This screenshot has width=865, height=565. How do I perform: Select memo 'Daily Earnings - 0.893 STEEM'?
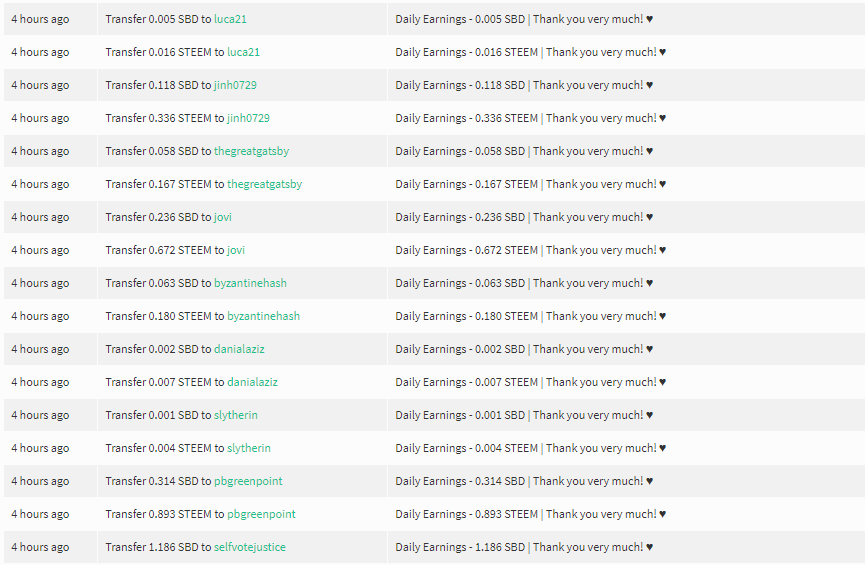(467, 515)
